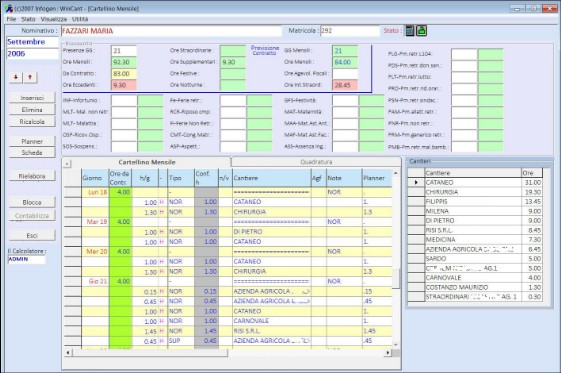Open the Planner button
561x373 pixels.
(x=32, y=142)
